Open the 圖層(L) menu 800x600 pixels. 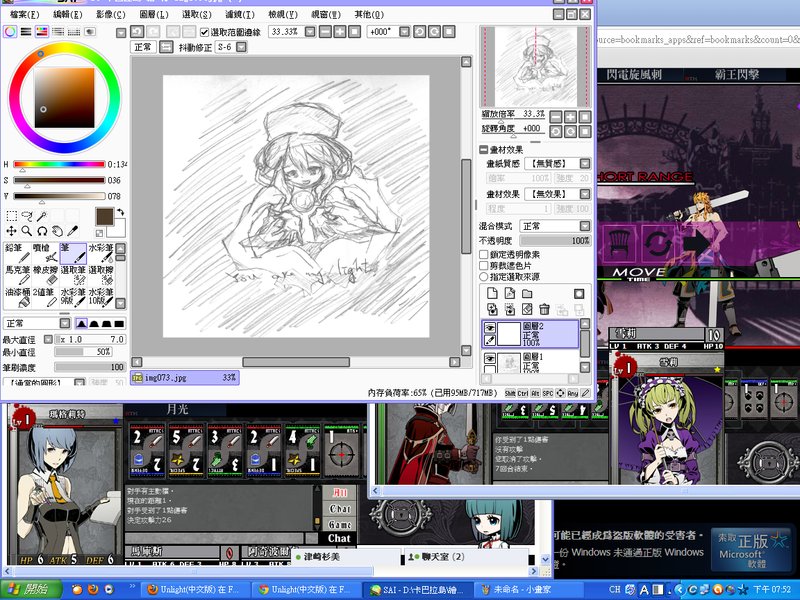[x=154, y=14]
